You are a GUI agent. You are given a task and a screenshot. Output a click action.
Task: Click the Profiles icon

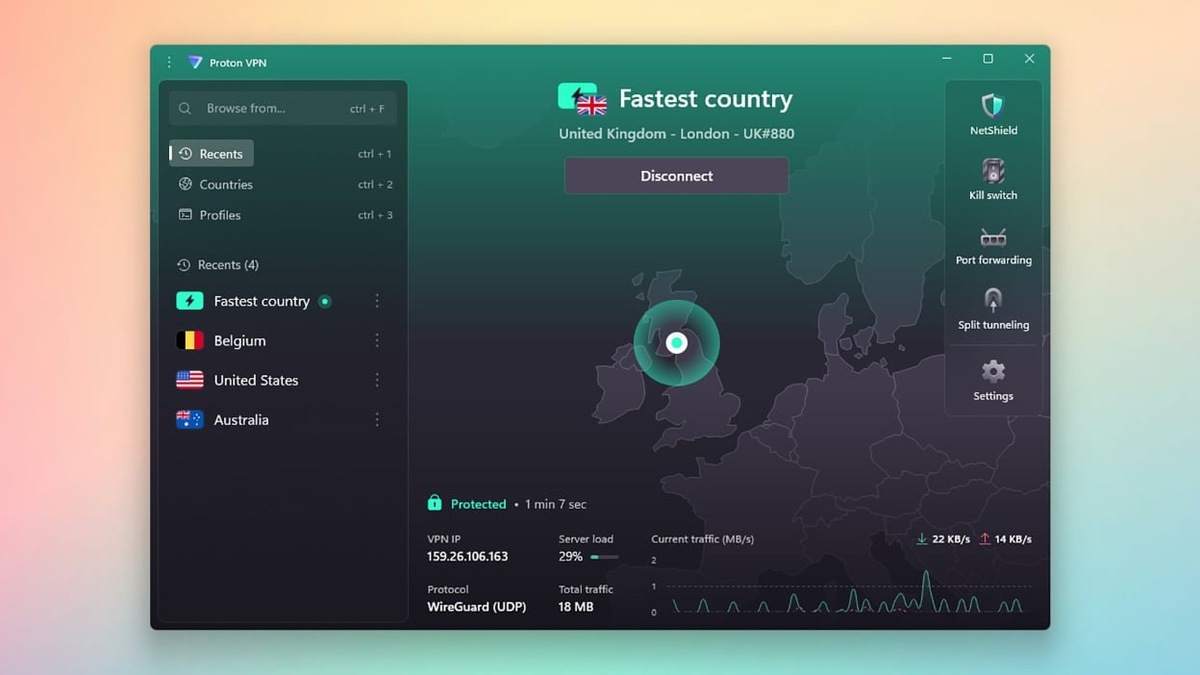coord(185,214)
